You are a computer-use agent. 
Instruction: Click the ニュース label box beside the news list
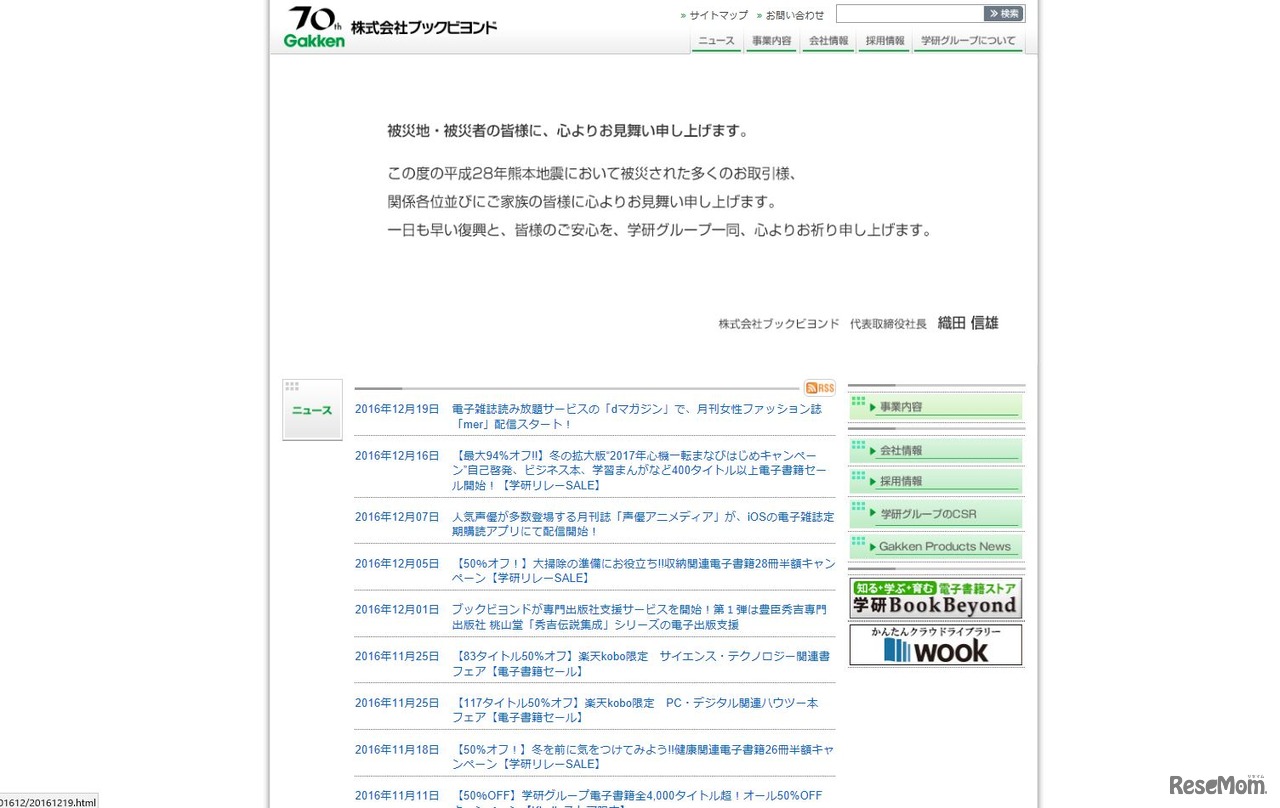[x=311, y=410]
